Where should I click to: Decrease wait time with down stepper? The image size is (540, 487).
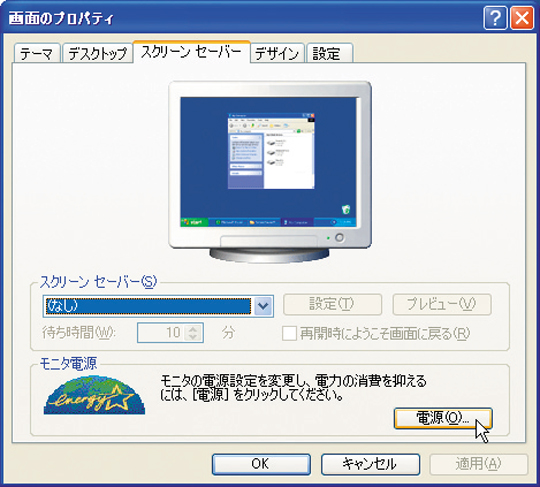[x=193, y=337]
